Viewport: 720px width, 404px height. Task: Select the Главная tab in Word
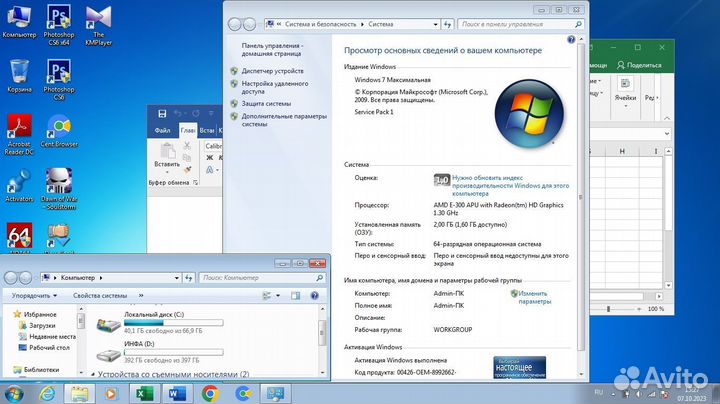coord(187,130)
